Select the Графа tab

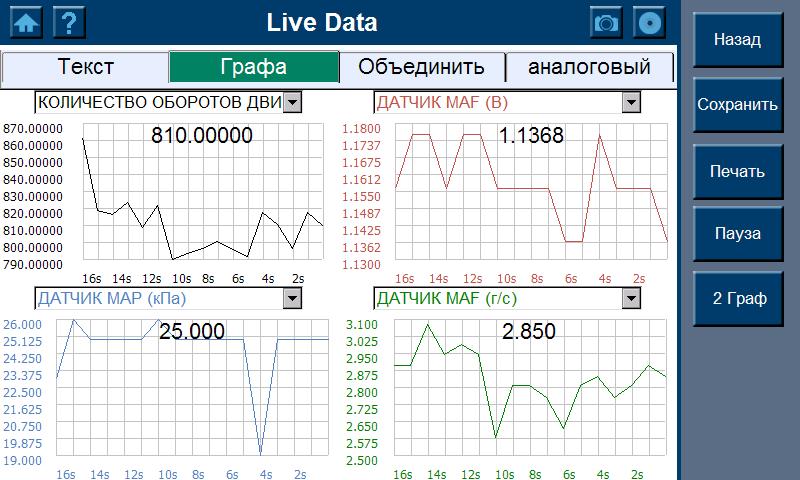[x=254, y=67]
